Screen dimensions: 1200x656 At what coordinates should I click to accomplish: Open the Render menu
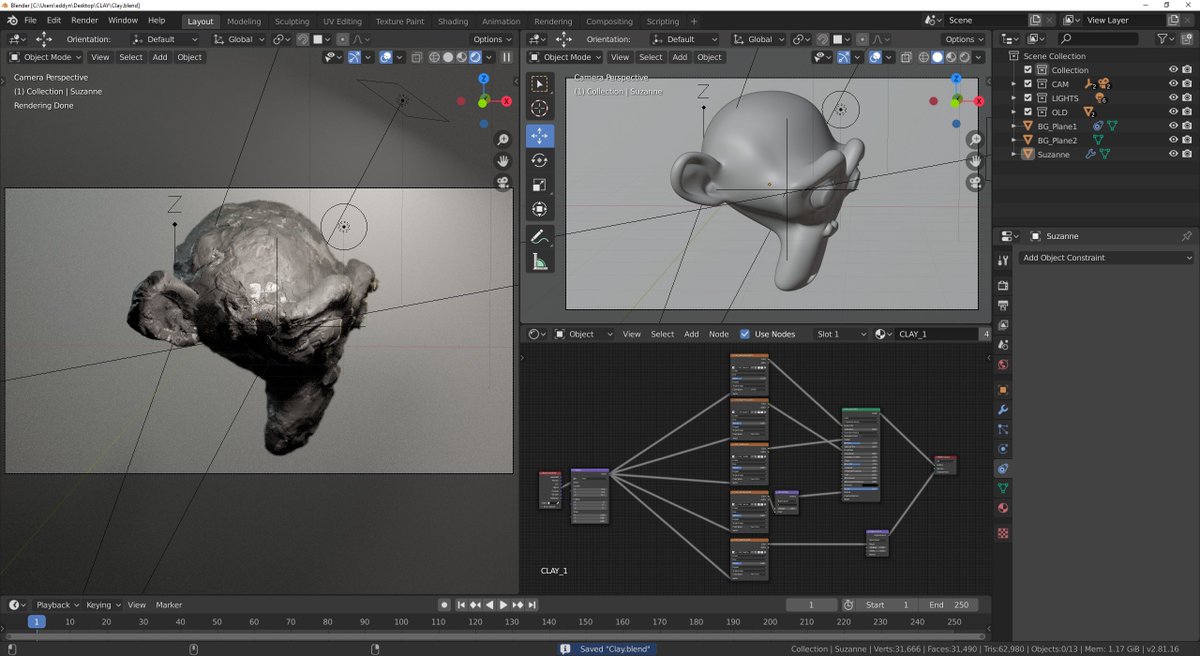click(85, 20)
